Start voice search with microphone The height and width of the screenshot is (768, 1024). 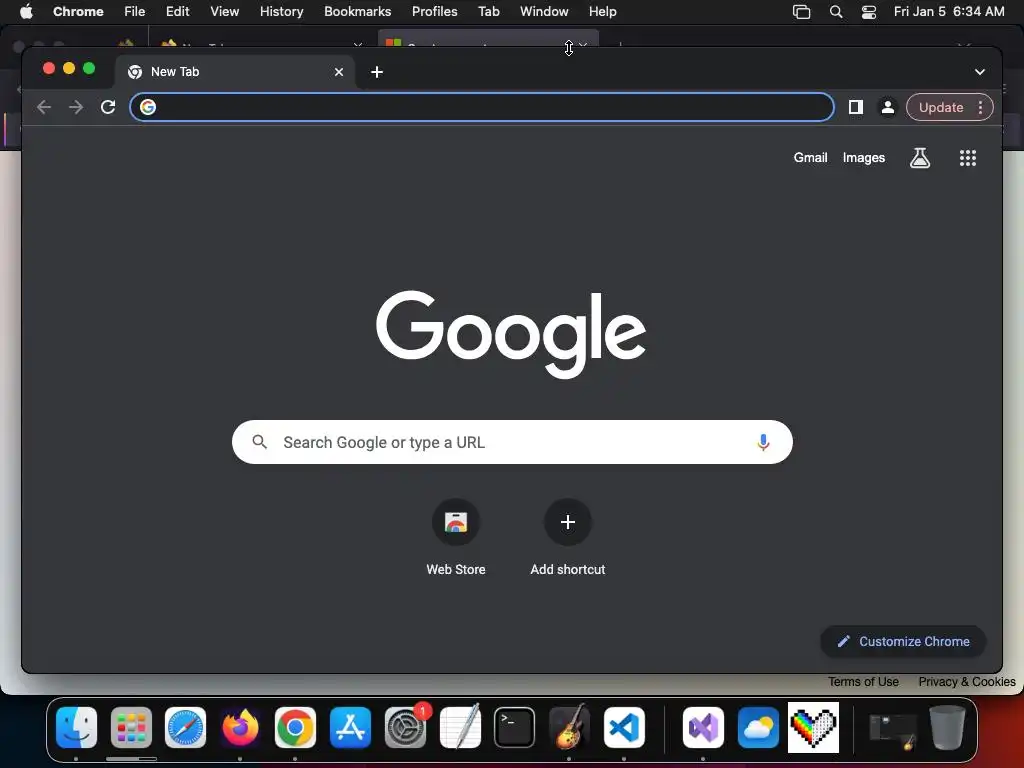click(763, 442)
